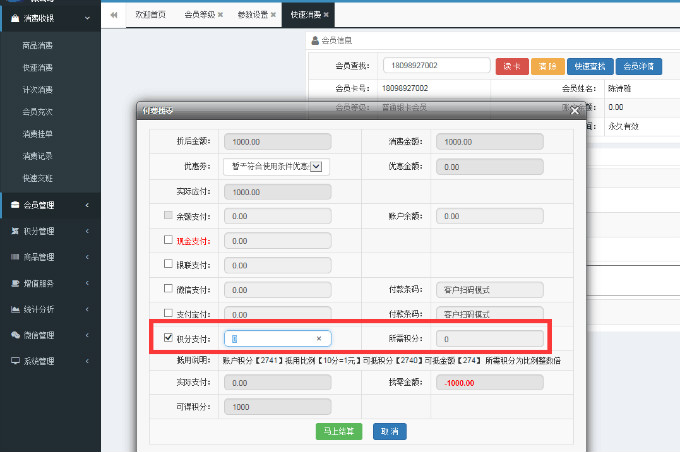Click the 可得积分 value 1000

coord(241,407)
